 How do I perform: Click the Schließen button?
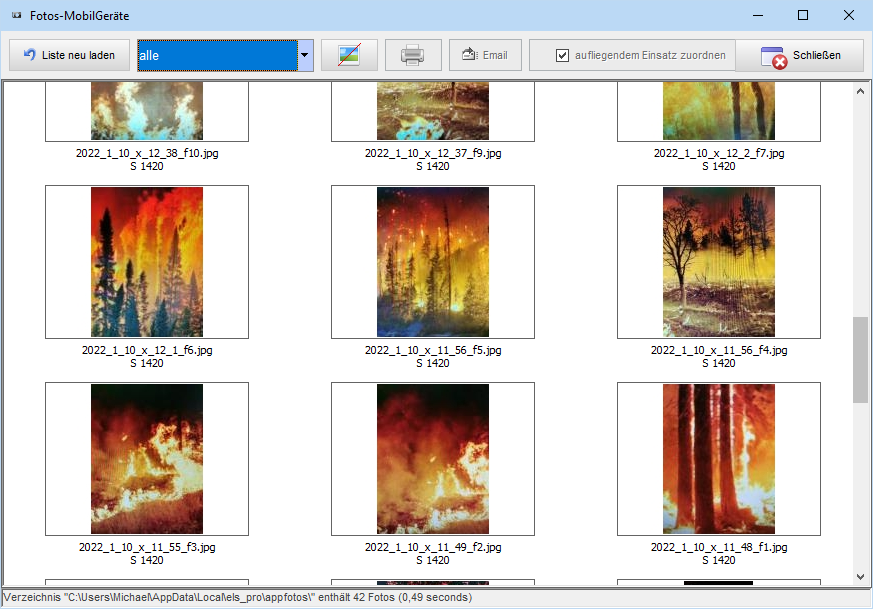click(x=800, y=56)
